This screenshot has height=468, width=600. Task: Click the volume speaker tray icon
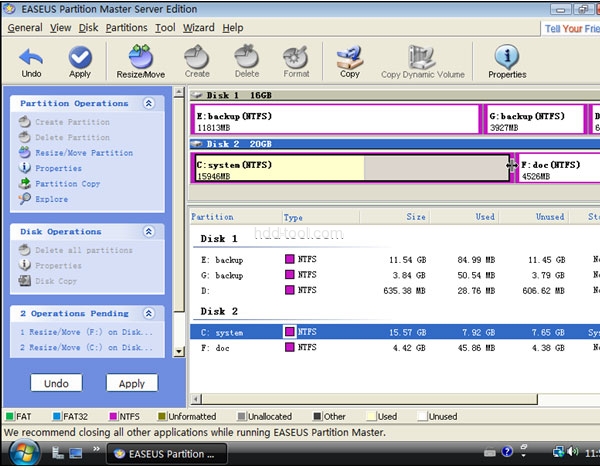click(x=572, y=452)
